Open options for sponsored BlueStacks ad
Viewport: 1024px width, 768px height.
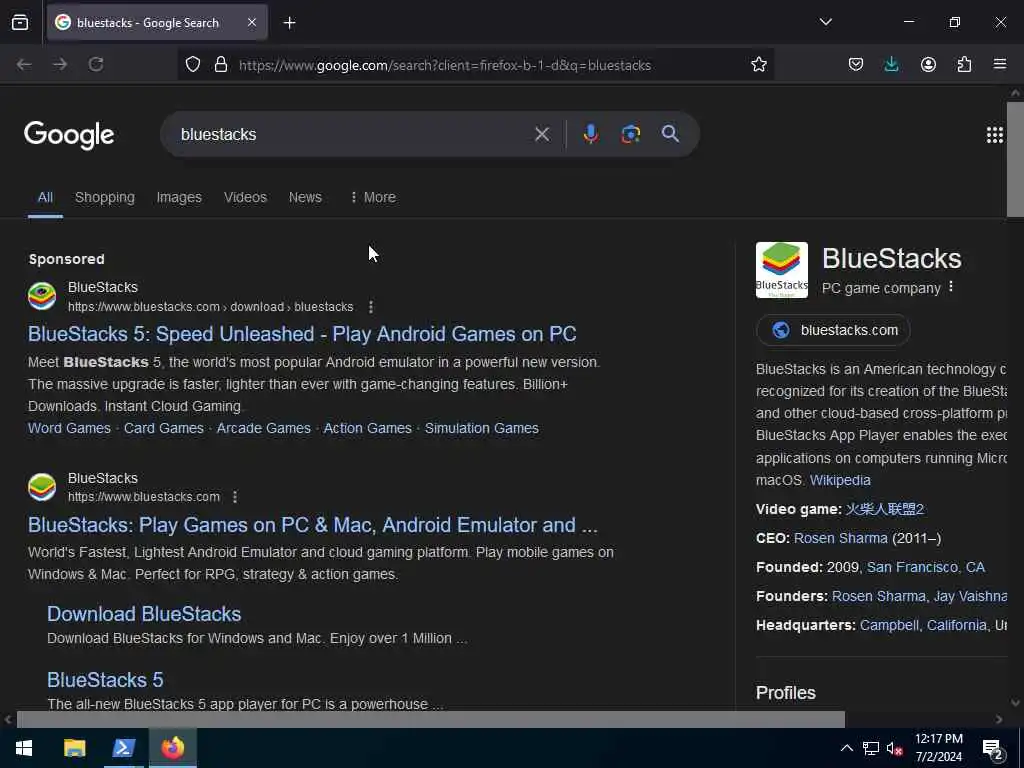point(371,307)
